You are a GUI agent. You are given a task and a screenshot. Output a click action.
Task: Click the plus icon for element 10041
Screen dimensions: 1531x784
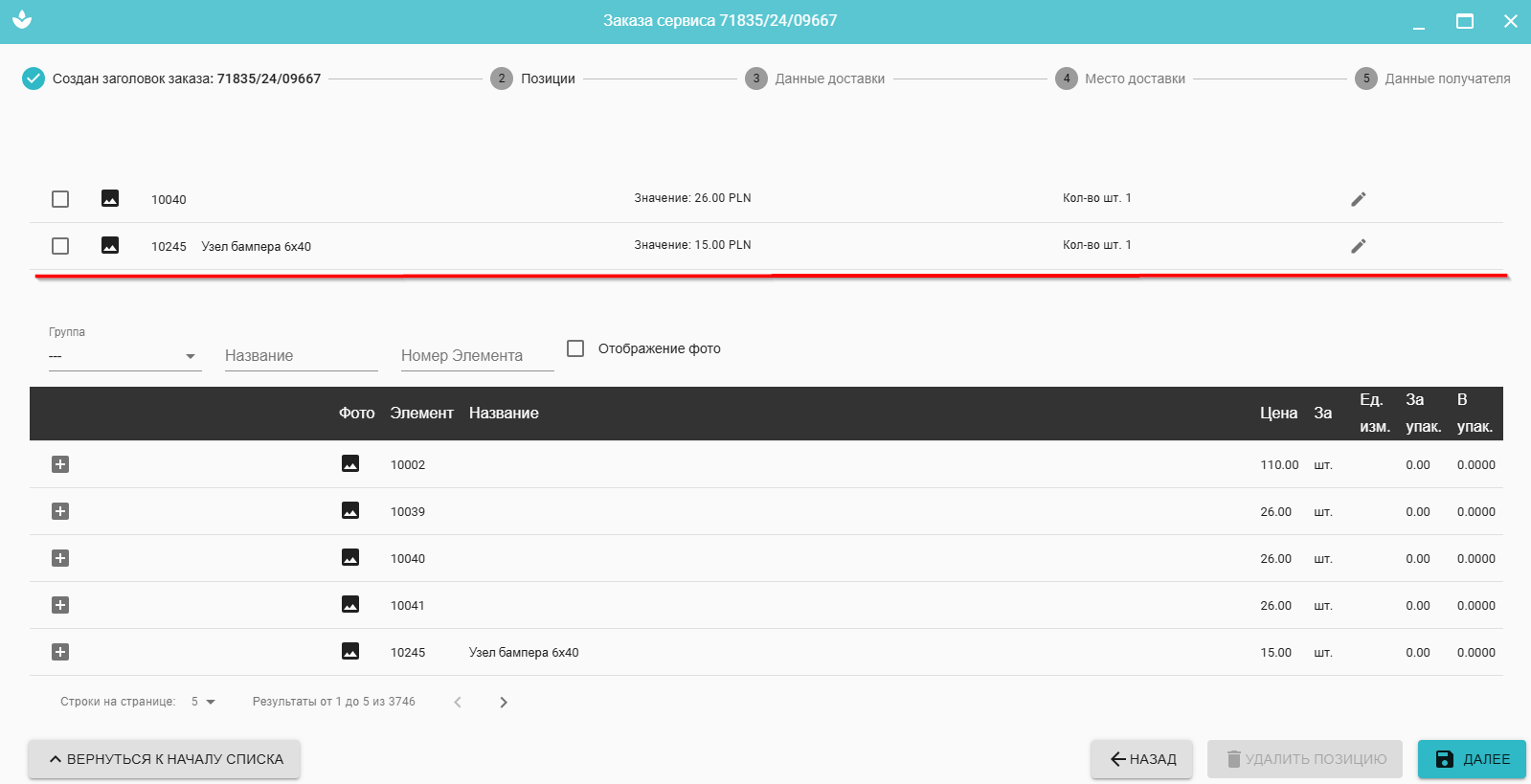[60, 605]
